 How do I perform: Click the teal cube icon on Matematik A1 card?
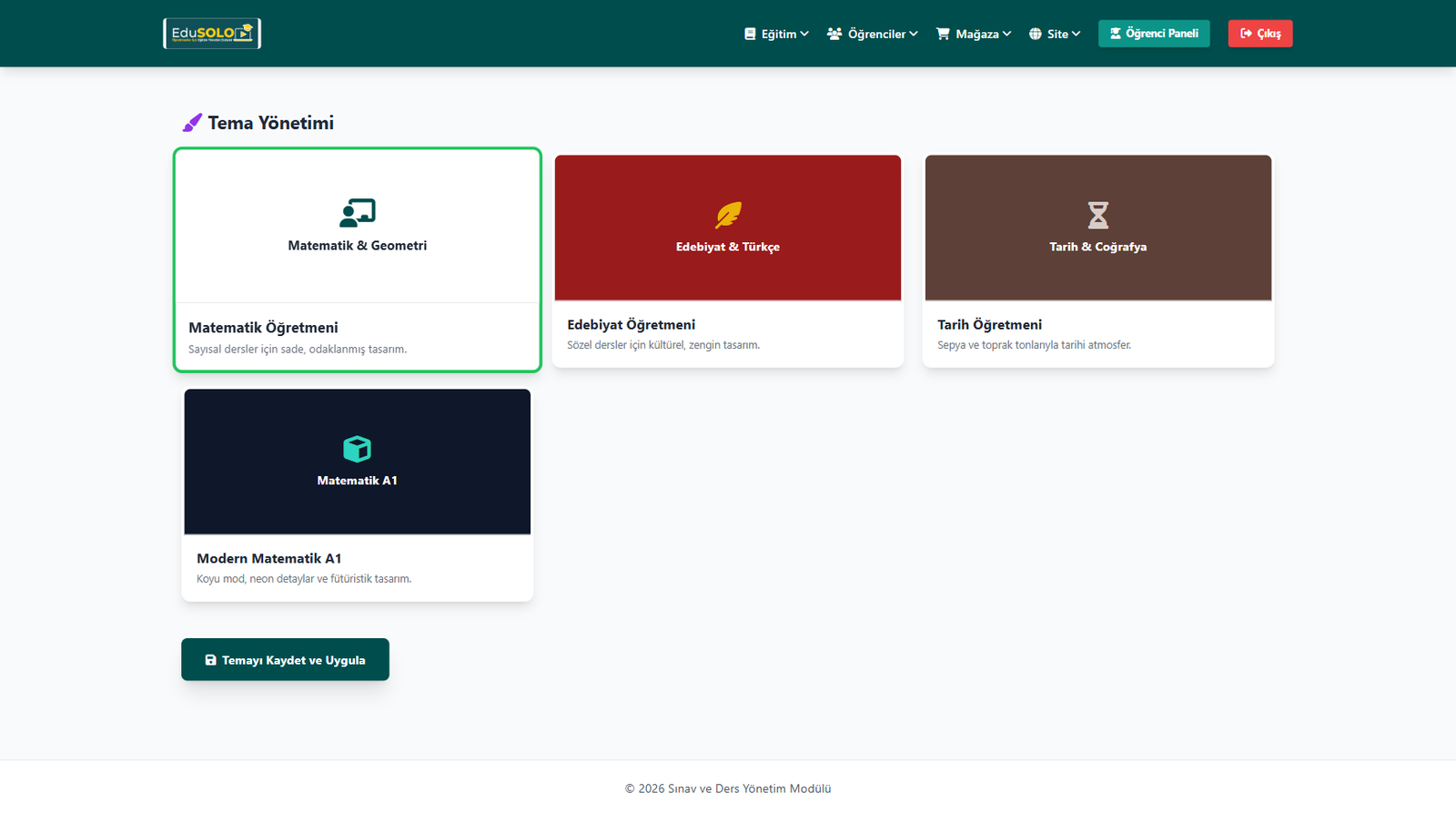point(357,449)
